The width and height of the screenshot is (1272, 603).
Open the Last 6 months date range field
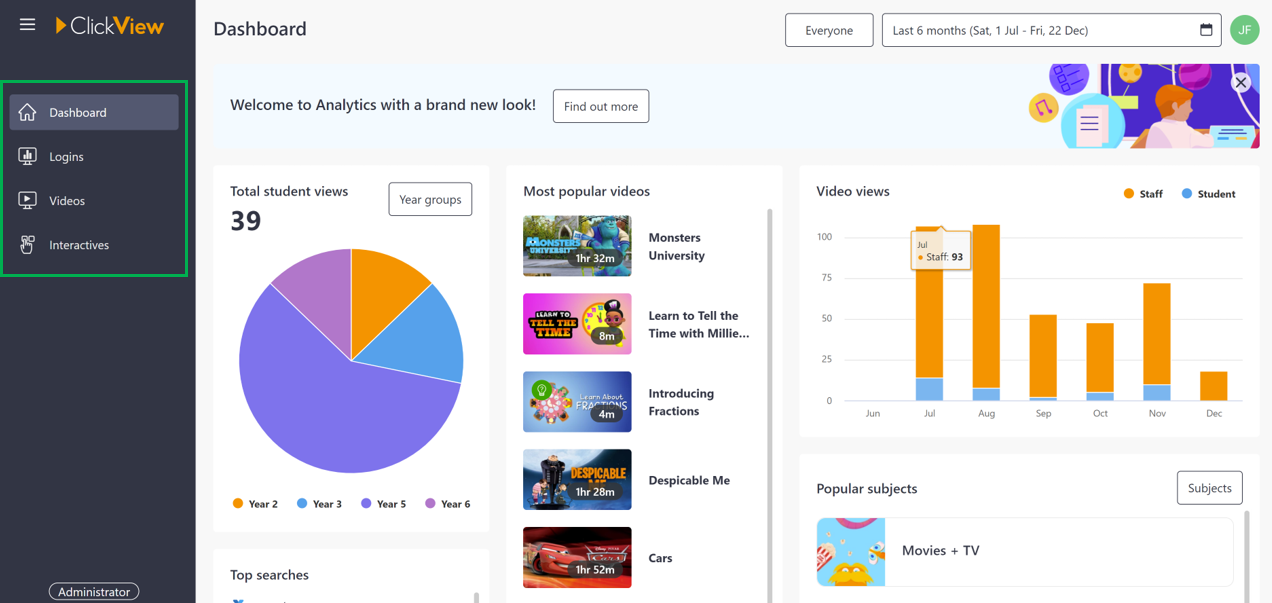click(x=1051, y=30)
